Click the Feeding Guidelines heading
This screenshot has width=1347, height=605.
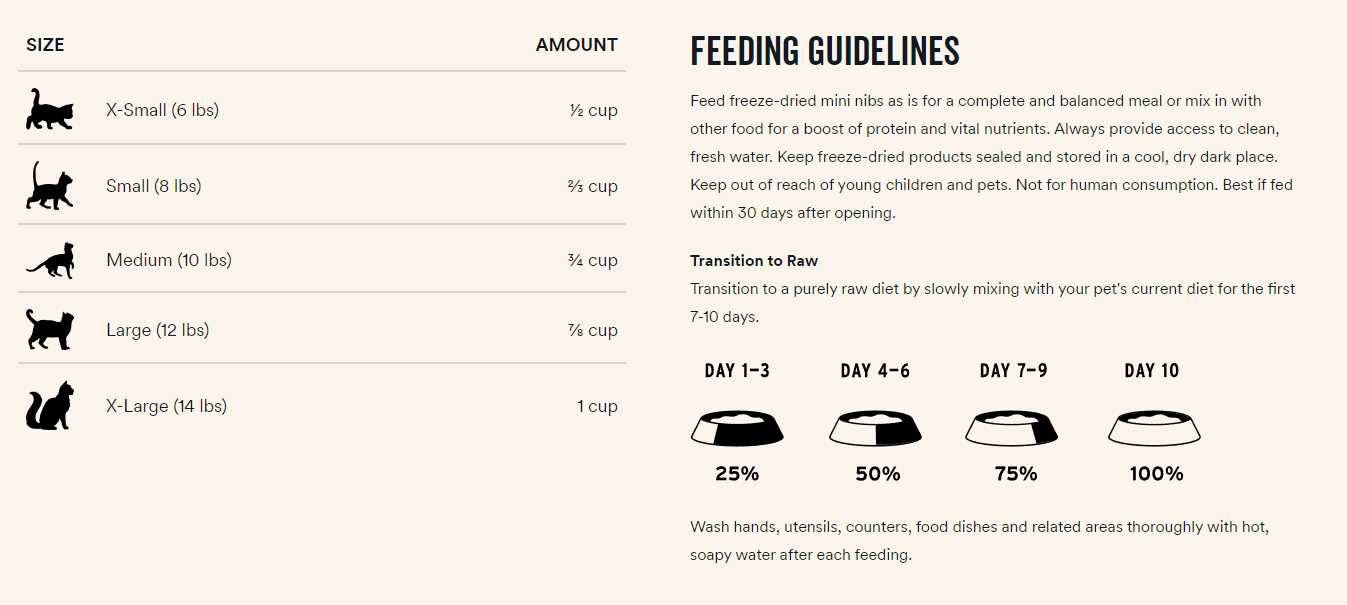coord(825,51)
